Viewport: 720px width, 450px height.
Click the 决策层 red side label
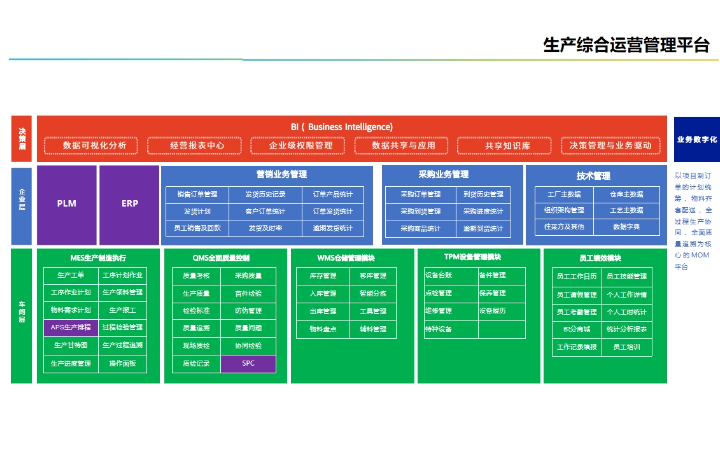point(22,139)
